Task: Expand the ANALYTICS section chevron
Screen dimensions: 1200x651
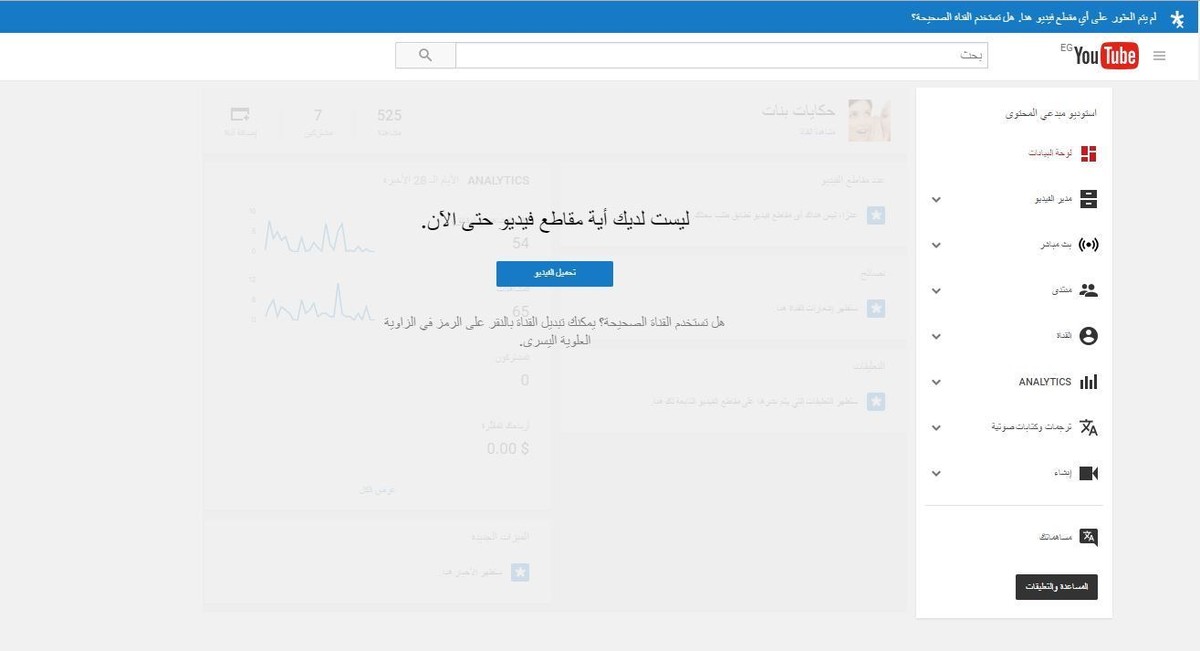Action: coord(936,381)
